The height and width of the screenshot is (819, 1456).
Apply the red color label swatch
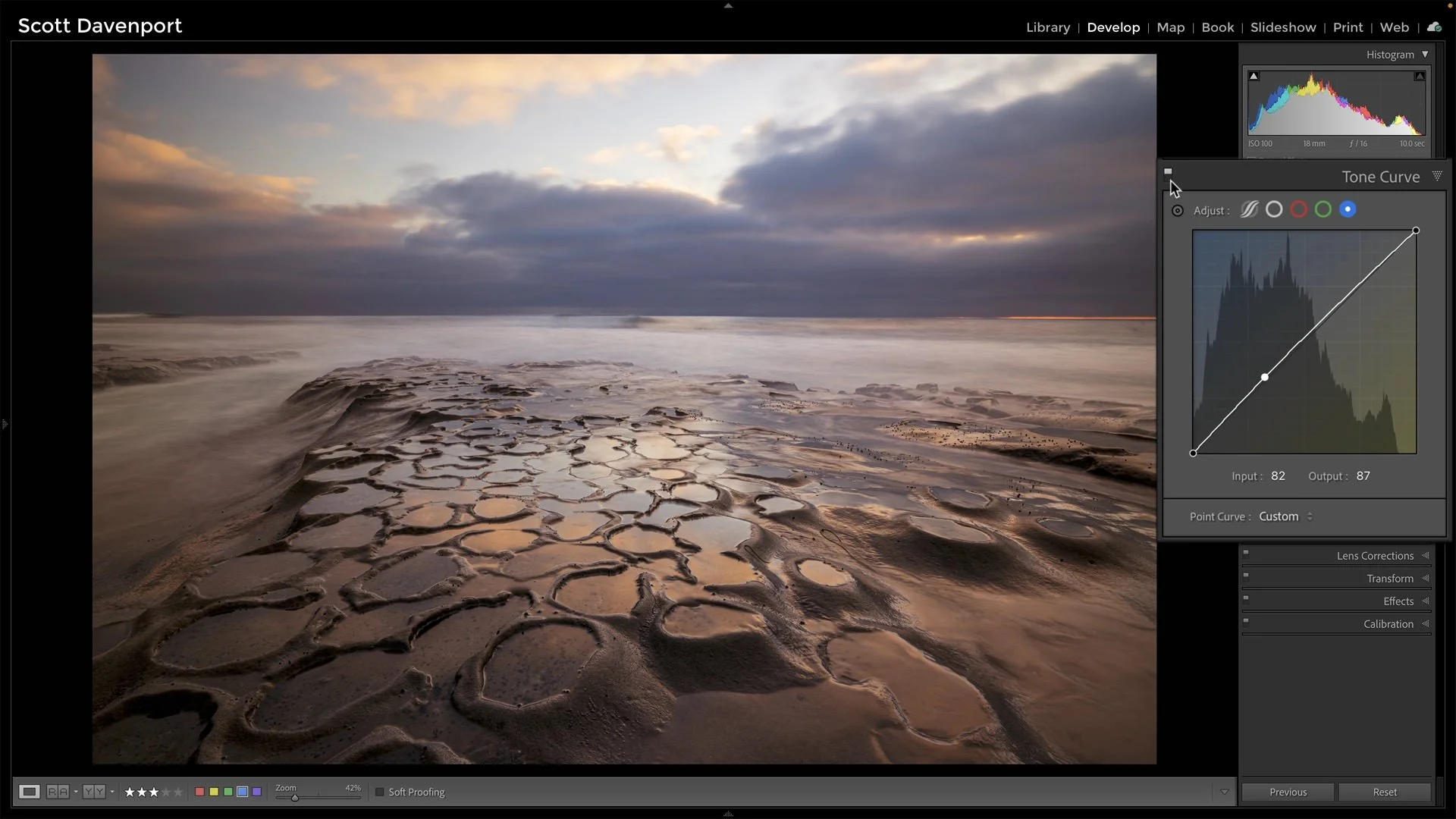(199, 792)
